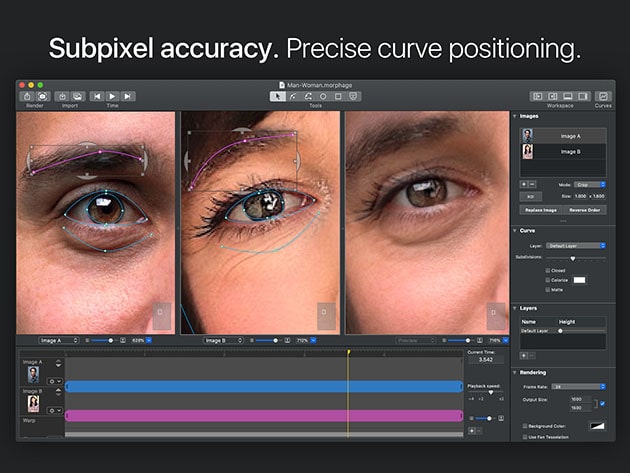The image size is (630, 473).
Task: Open the Preview viewer selector dropdown
Action: [x=416, y=340]
